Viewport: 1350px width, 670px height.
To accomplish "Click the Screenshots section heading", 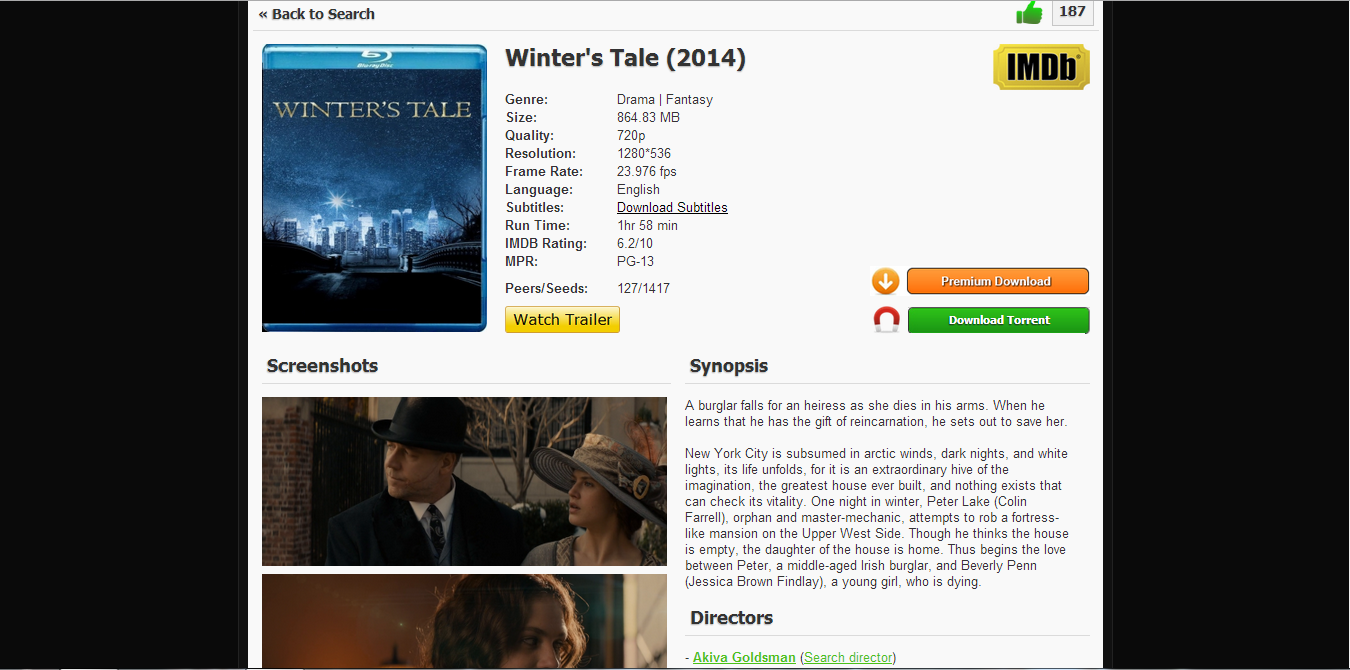I will point(322,366).
